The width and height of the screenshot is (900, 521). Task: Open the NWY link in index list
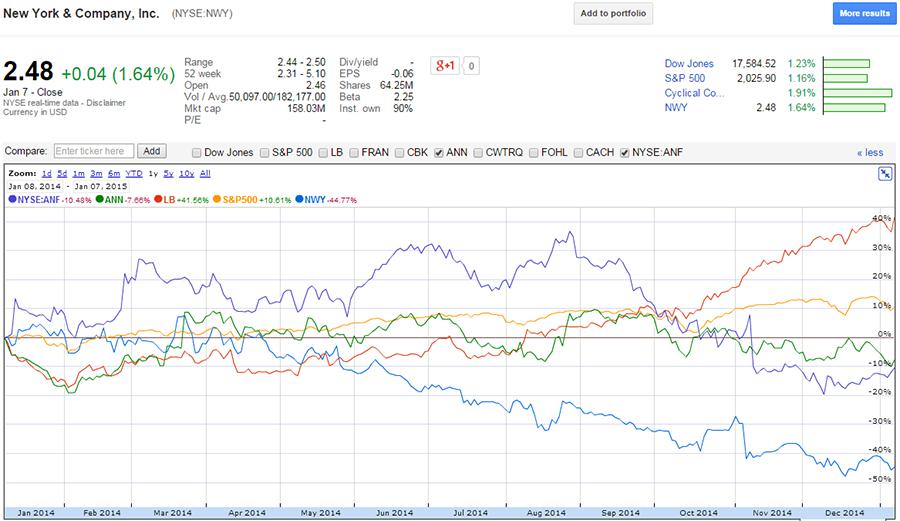[x=676, y=107]
